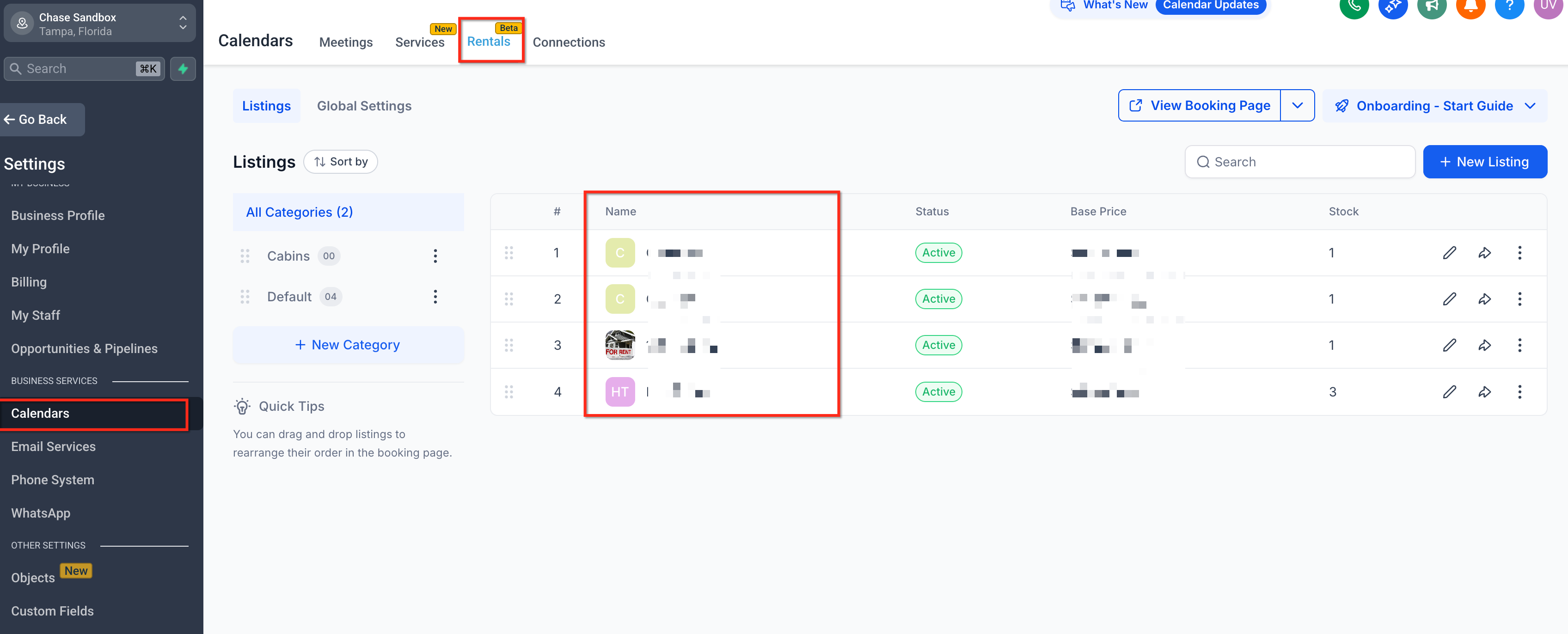The image size is (1568, 634).
Task: Click the New Listing button
Action: [1485, 162]
